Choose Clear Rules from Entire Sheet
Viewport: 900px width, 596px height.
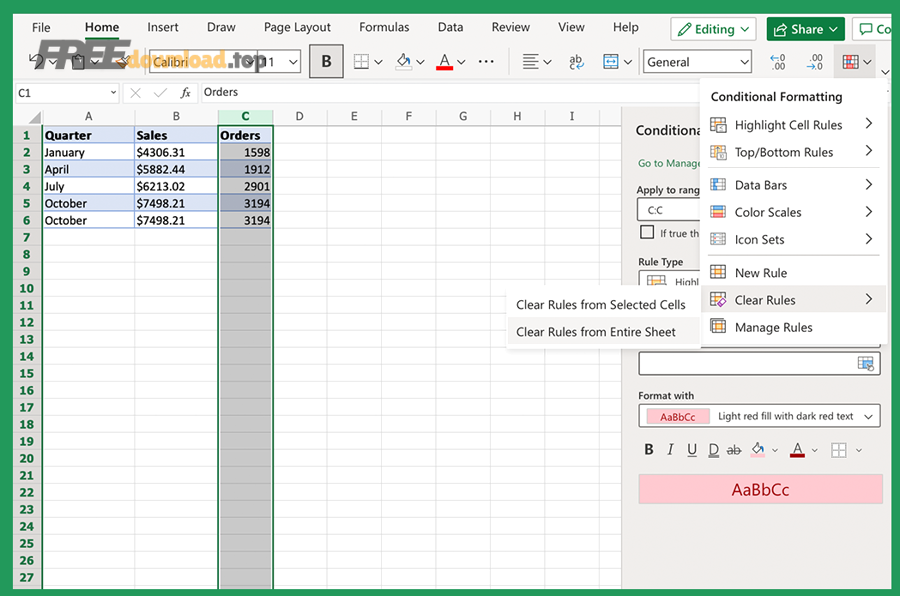[603, 332]
